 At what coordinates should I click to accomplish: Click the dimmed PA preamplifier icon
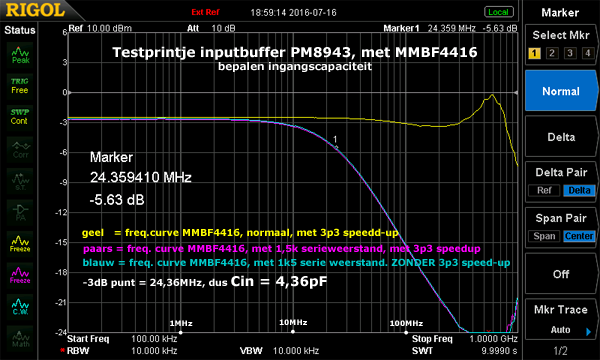[x=20, y=212]
